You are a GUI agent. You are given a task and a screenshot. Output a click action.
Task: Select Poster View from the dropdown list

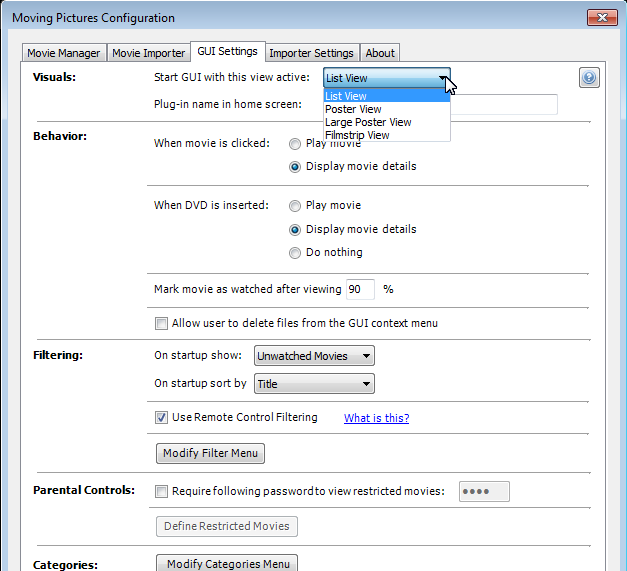coord(353,109)
